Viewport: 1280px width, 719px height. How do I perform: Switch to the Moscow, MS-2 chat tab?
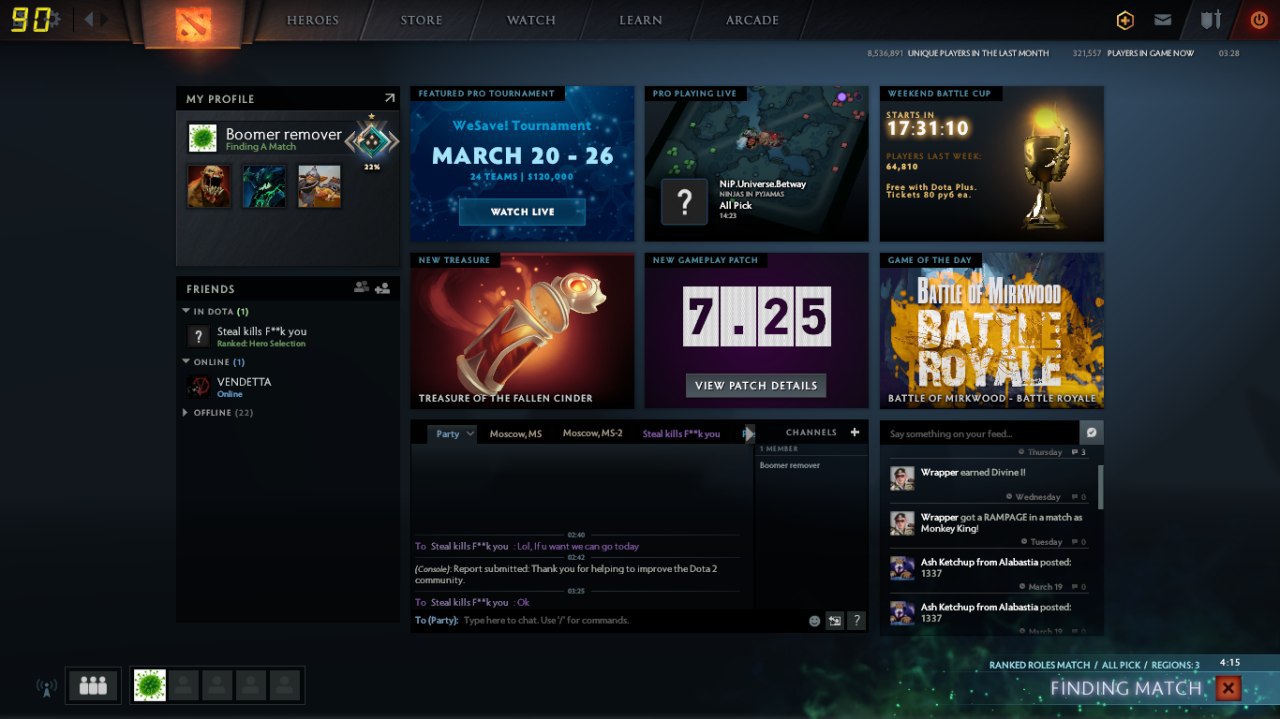(x=592, y=434)
